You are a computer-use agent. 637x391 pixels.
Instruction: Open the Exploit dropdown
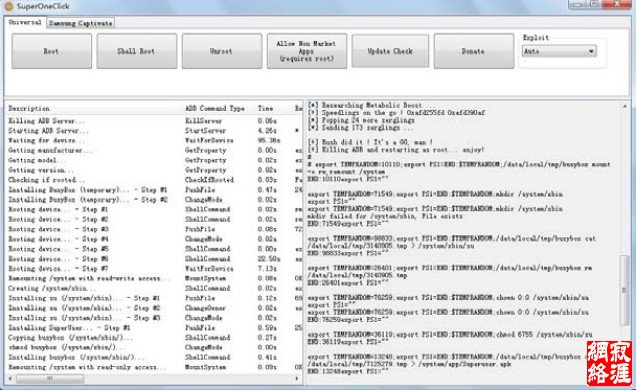pyautogui.click(x=559, y=51)
